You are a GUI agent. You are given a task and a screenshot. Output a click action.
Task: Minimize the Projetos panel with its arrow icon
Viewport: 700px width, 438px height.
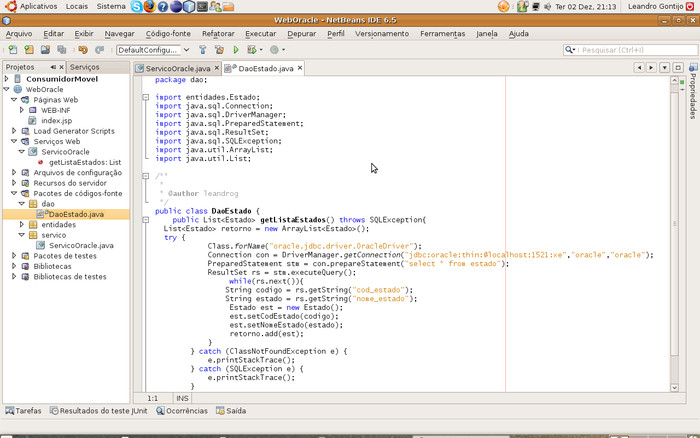point(53,67)
